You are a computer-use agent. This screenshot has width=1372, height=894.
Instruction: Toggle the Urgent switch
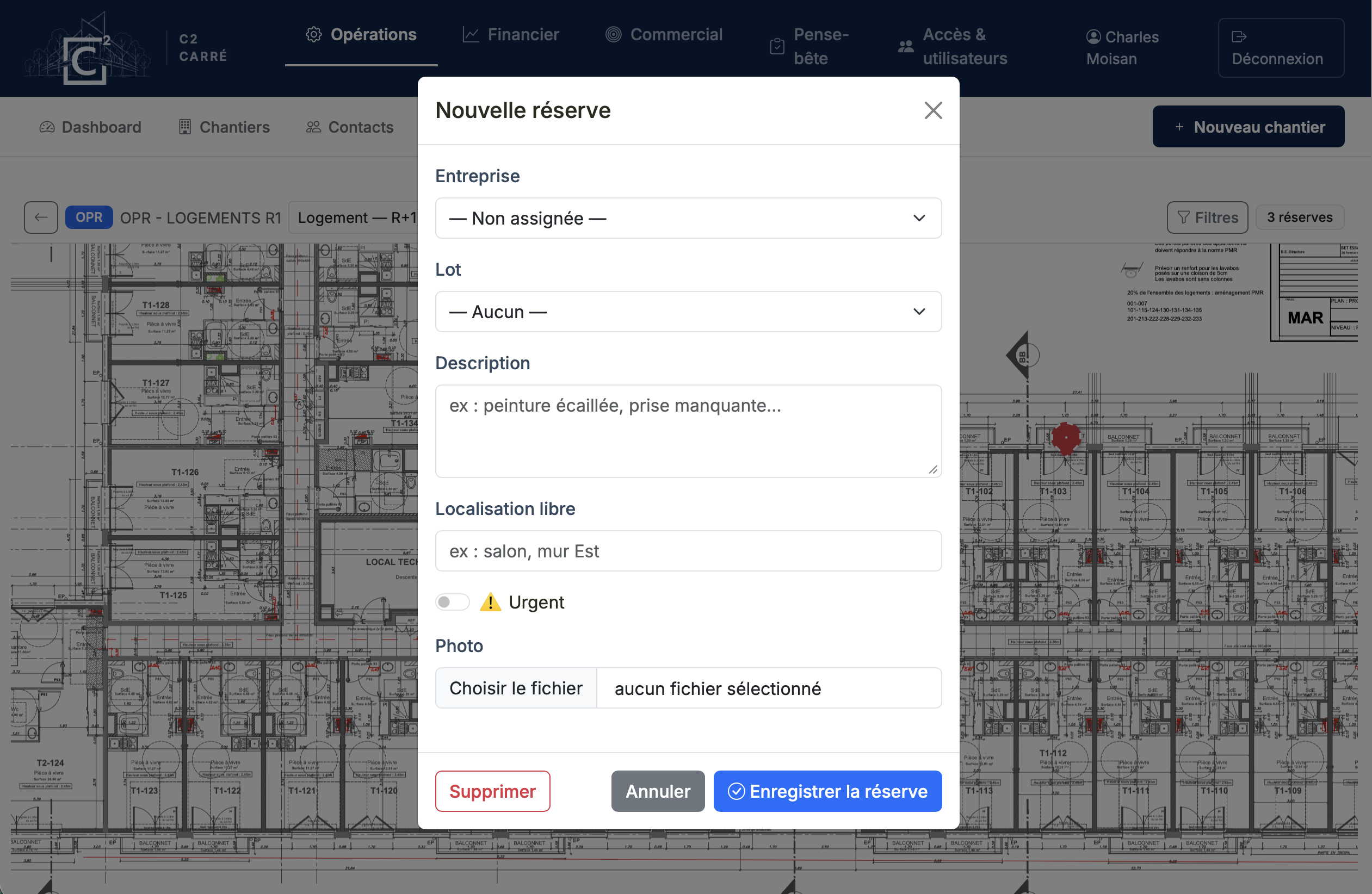click(453, 602)
